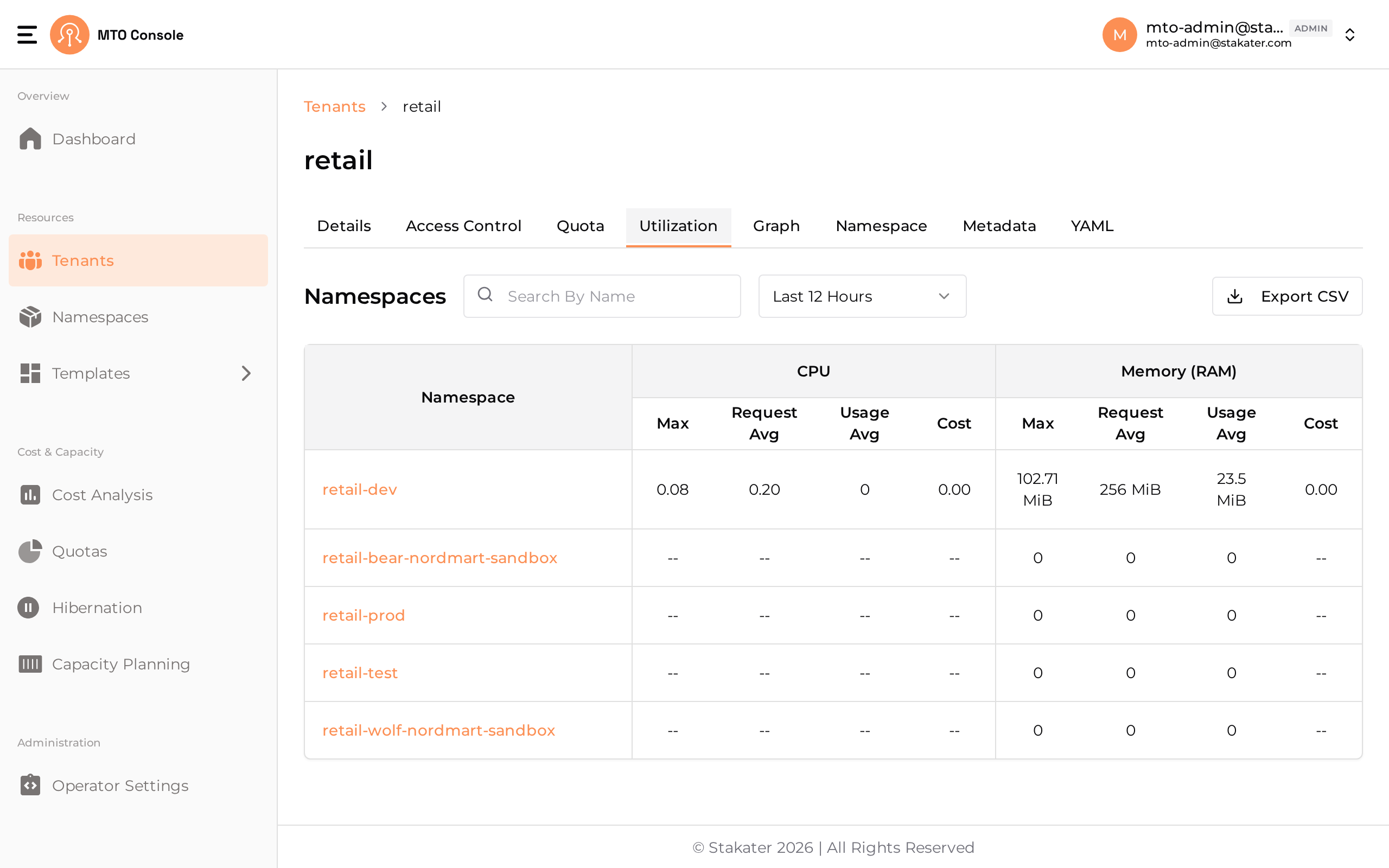Click the '0.20' CPU Request Avg cell
Viewport: 1389px width, 868px height.
pos(764,490)
